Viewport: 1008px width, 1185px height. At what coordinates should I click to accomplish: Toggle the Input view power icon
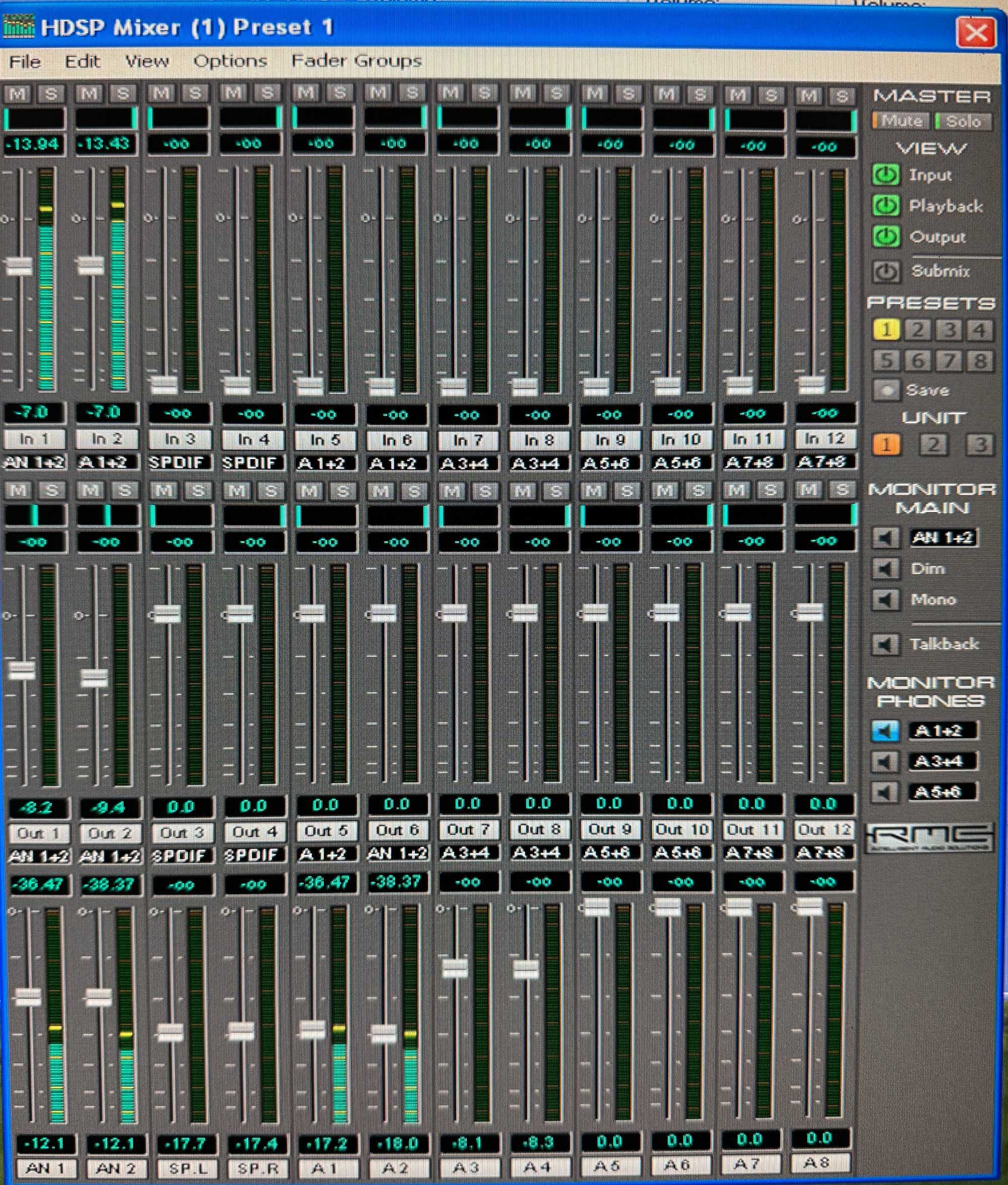[886, 175]
